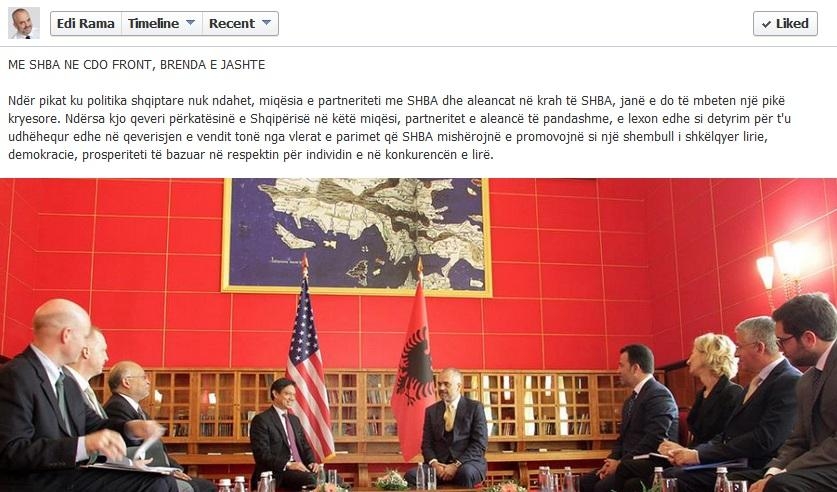Click the man seated beside the Albanian flag
The width and height of the screenshot is (837, 492).
click(x=454, y=427)
